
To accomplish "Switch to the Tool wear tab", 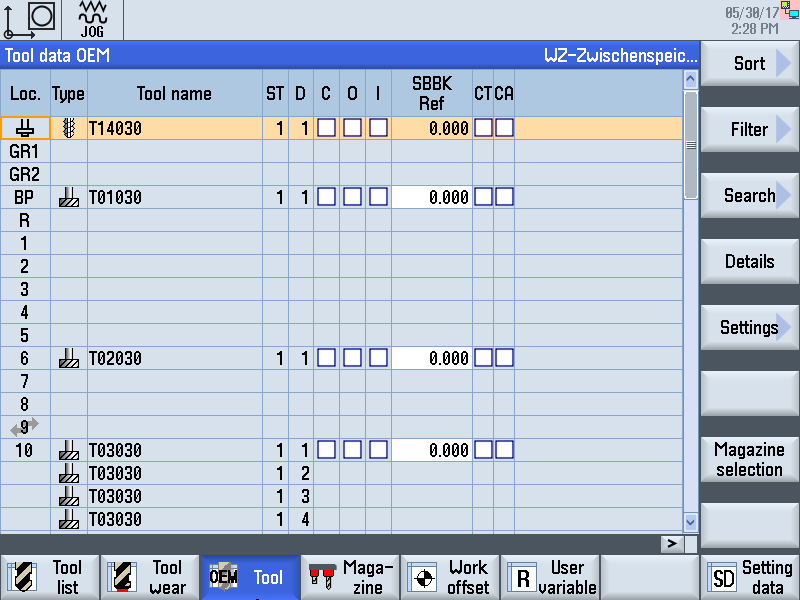I will (150, 577).
